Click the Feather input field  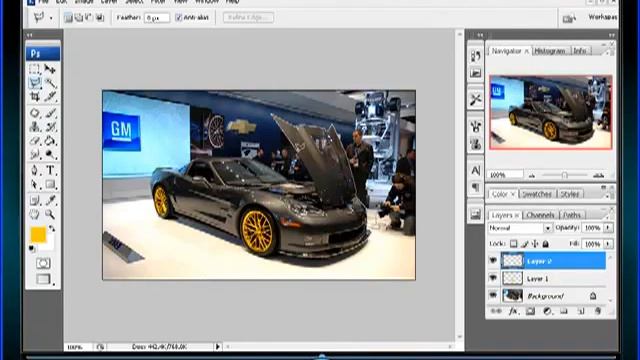coord(157,18)
